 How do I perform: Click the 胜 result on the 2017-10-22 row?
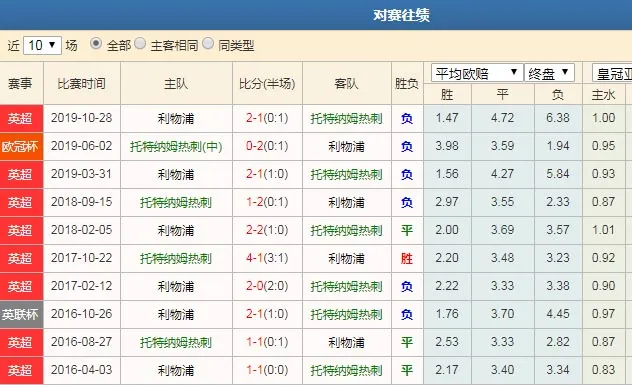point(407,258)
